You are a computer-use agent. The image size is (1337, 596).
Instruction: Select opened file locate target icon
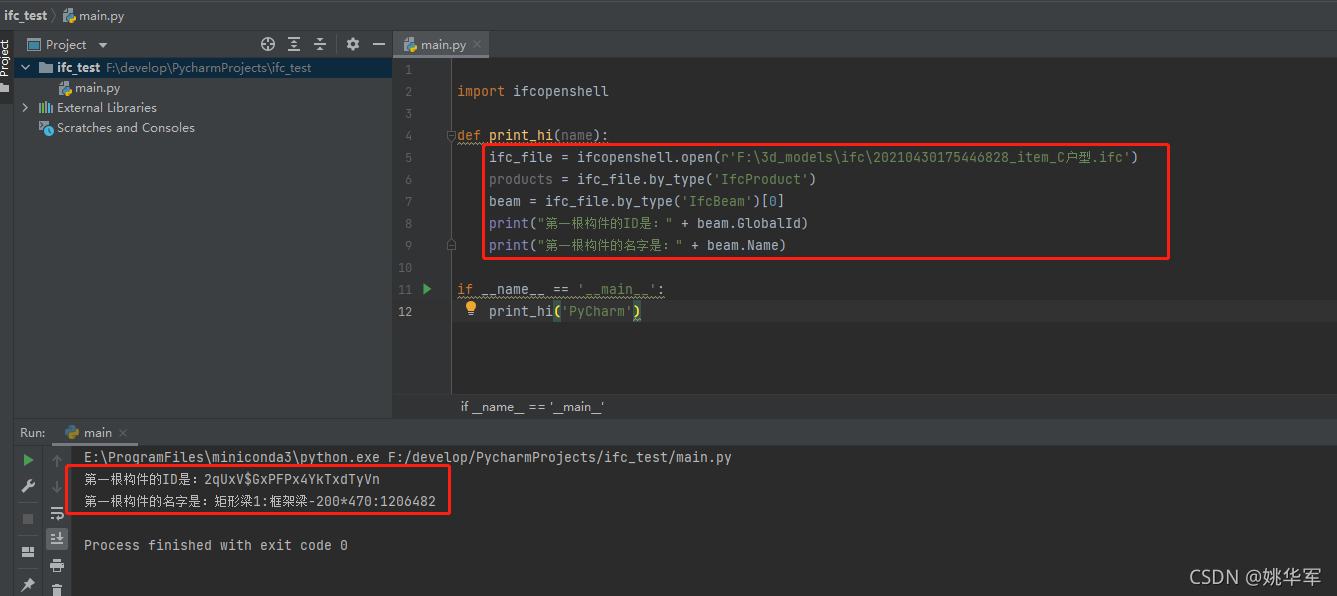coord(268,44)
